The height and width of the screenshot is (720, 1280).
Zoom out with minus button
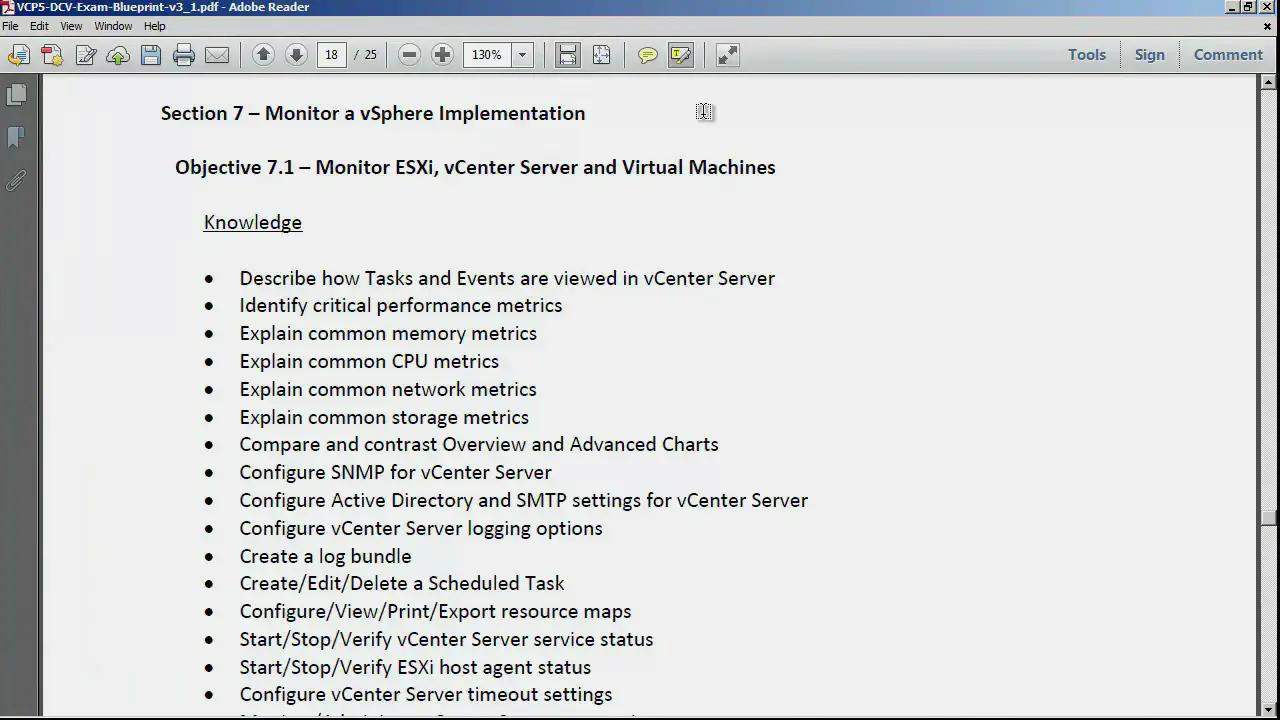409,55
